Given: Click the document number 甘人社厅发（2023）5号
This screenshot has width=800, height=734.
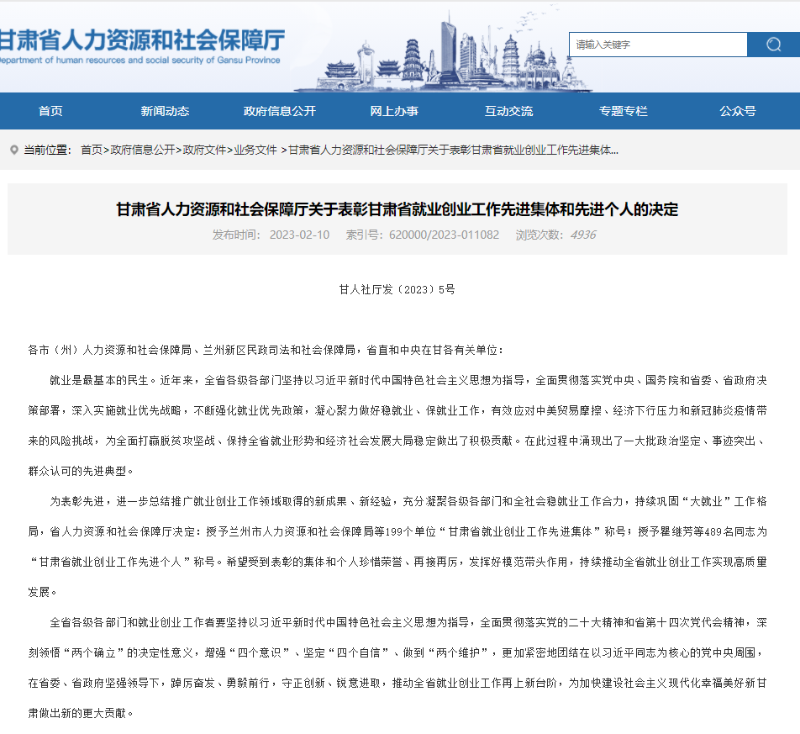Looking at the screenshot, I should coord(397,288).
